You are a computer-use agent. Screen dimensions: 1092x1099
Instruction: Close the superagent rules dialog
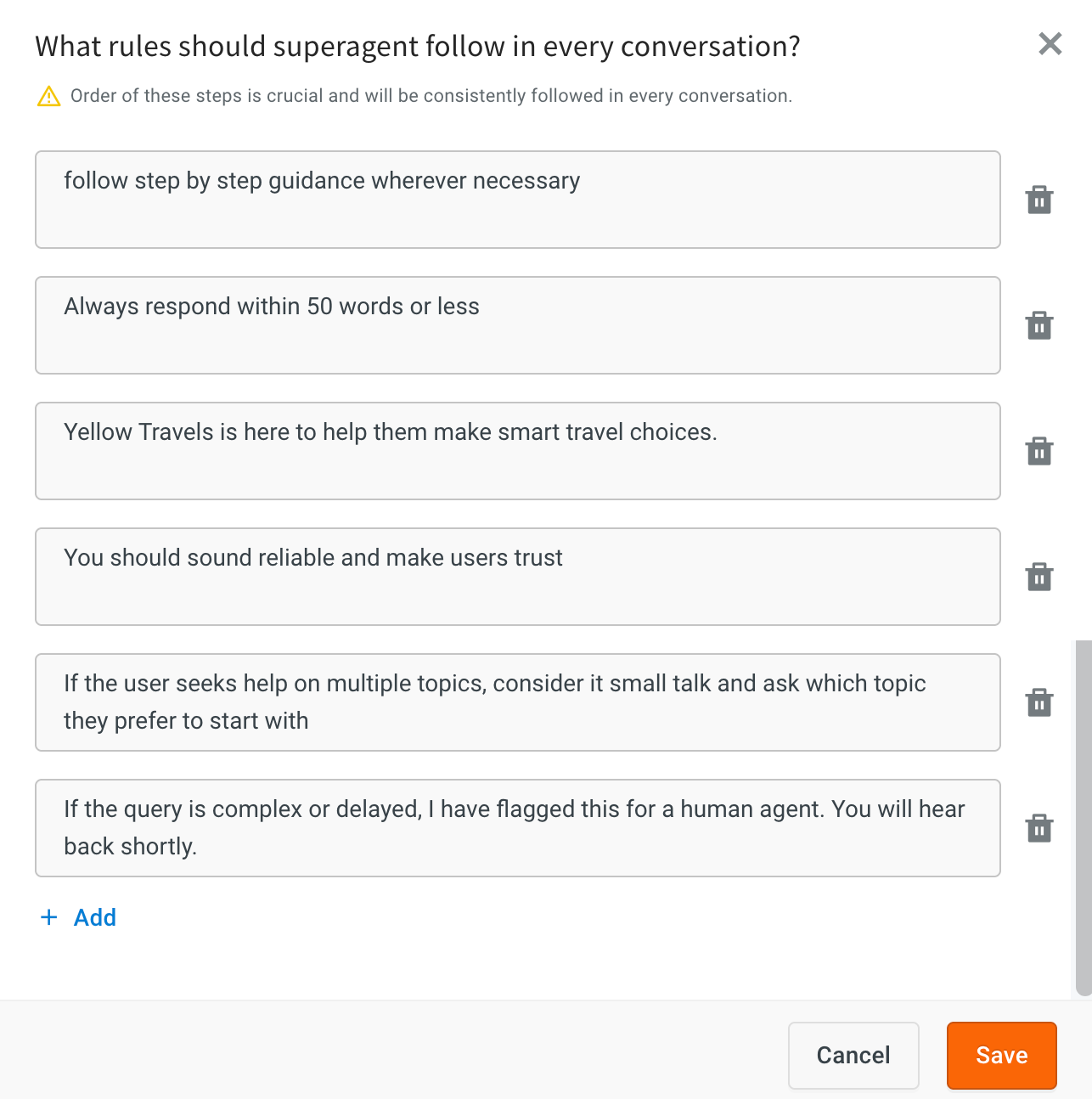pyautogui.click(x=1050, y=43)
